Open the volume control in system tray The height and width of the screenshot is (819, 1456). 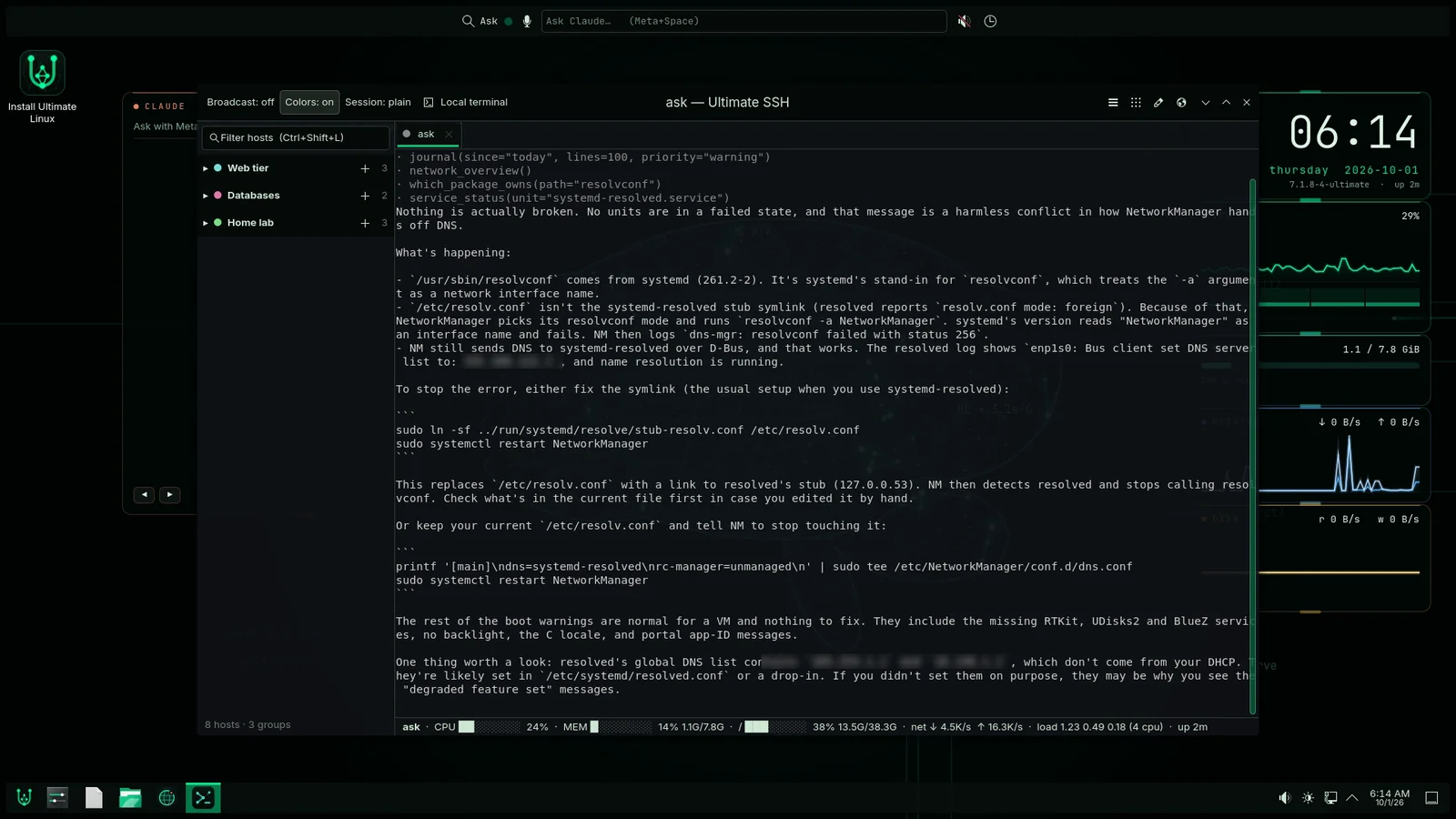coord(1284,798)
